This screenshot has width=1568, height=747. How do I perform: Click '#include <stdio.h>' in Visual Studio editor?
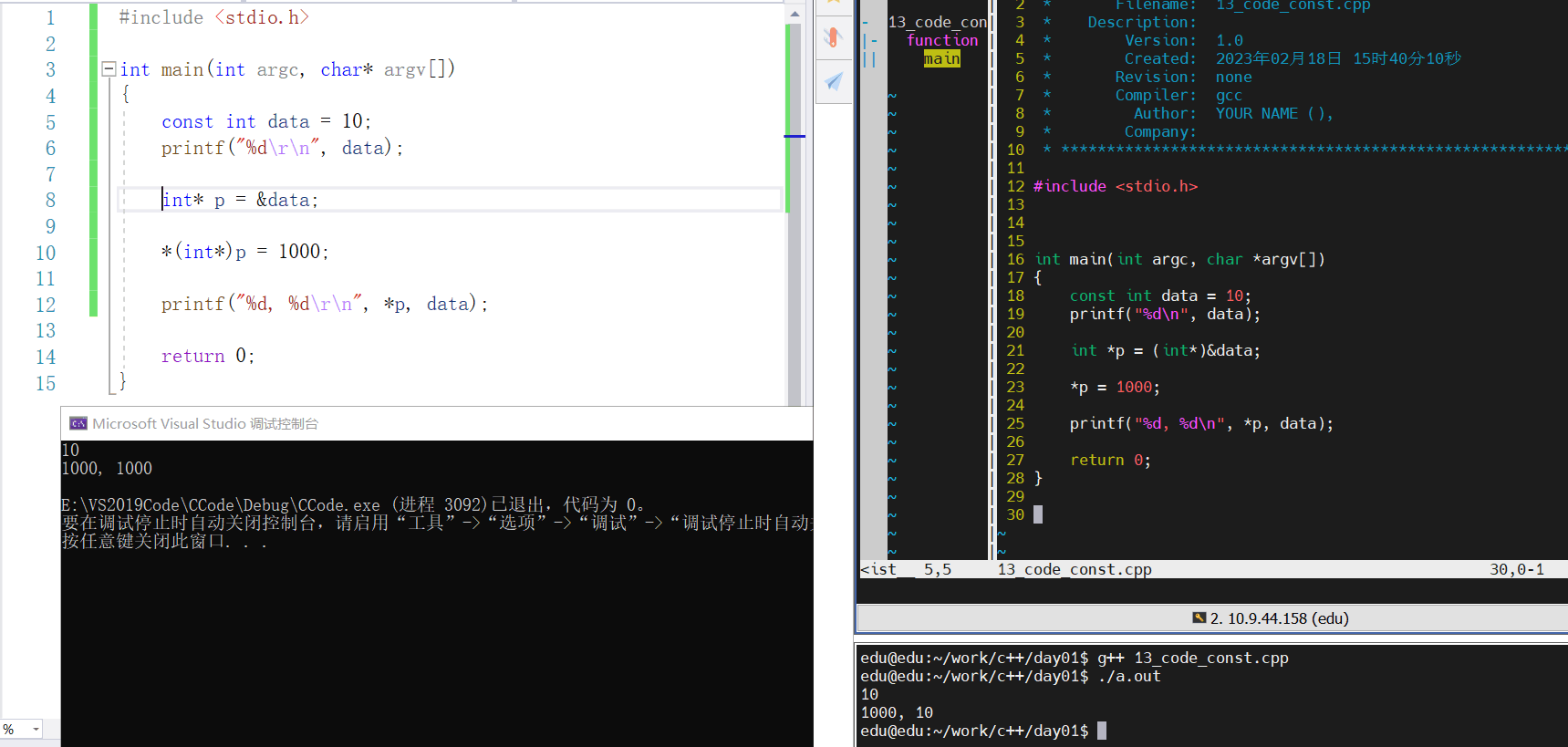coord(214,17)
